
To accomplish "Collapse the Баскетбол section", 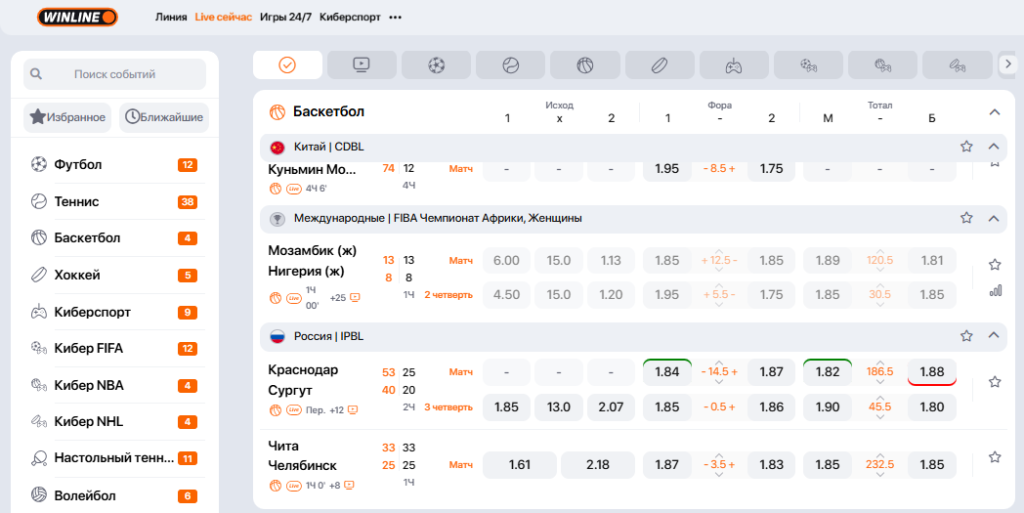I will point(994,112).
